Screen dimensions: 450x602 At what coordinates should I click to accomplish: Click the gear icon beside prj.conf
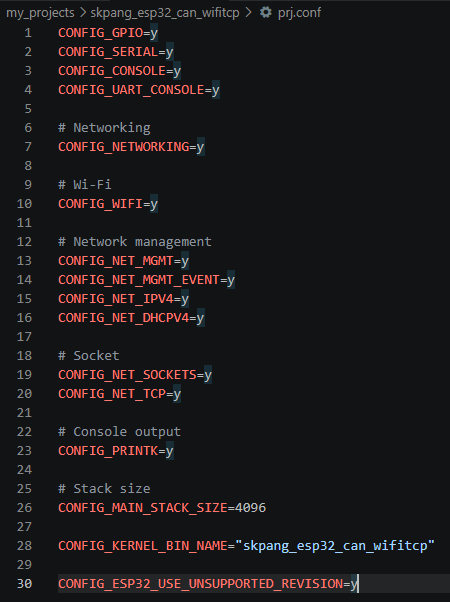[265, 12]
